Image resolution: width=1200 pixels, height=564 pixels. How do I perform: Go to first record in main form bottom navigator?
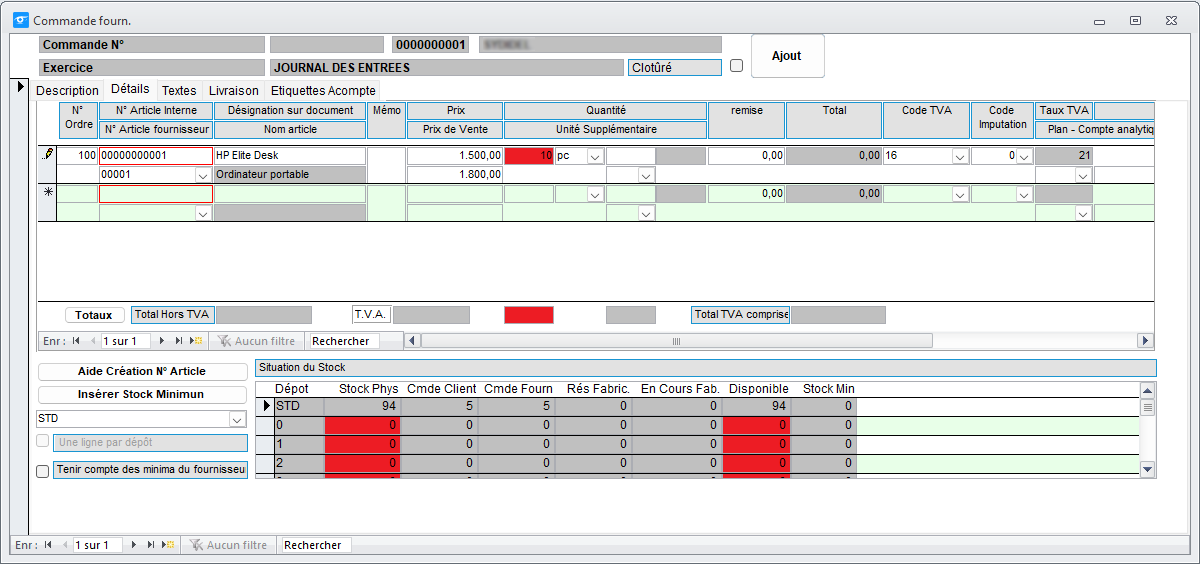tap(48, 545)
